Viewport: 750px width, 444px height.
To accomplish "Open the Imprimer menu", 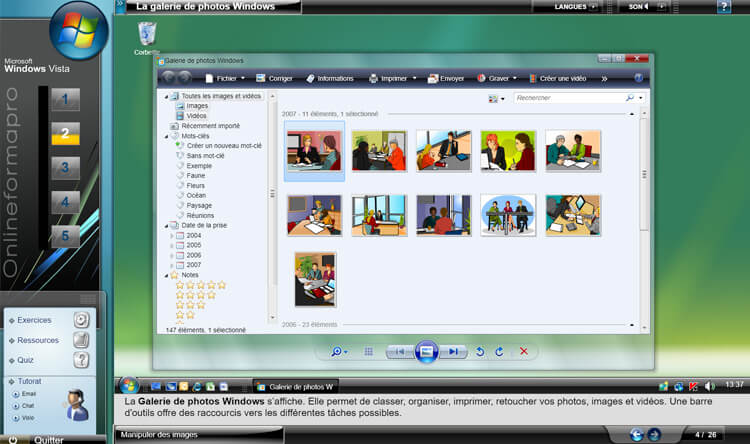I will (393, 78).
